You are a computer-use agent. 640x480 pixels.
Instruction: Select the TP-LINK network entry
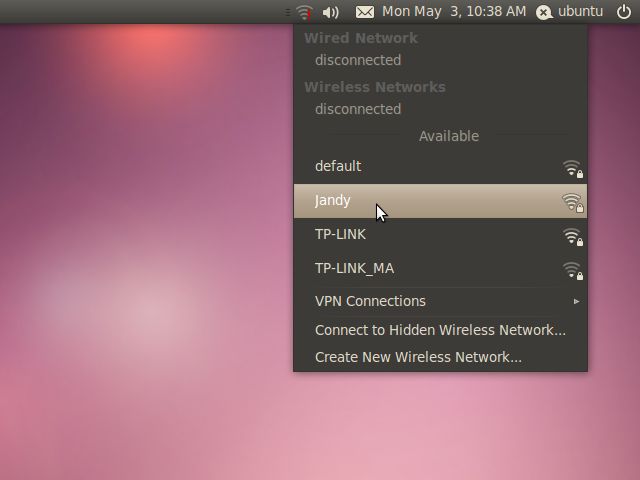[x=440, y=235]
